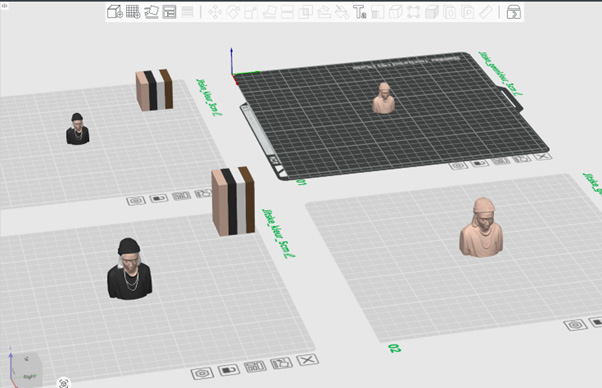Screen dimensions: 602x388
Task: Remove the front-left plate with X icon
Action: (308, 360)
